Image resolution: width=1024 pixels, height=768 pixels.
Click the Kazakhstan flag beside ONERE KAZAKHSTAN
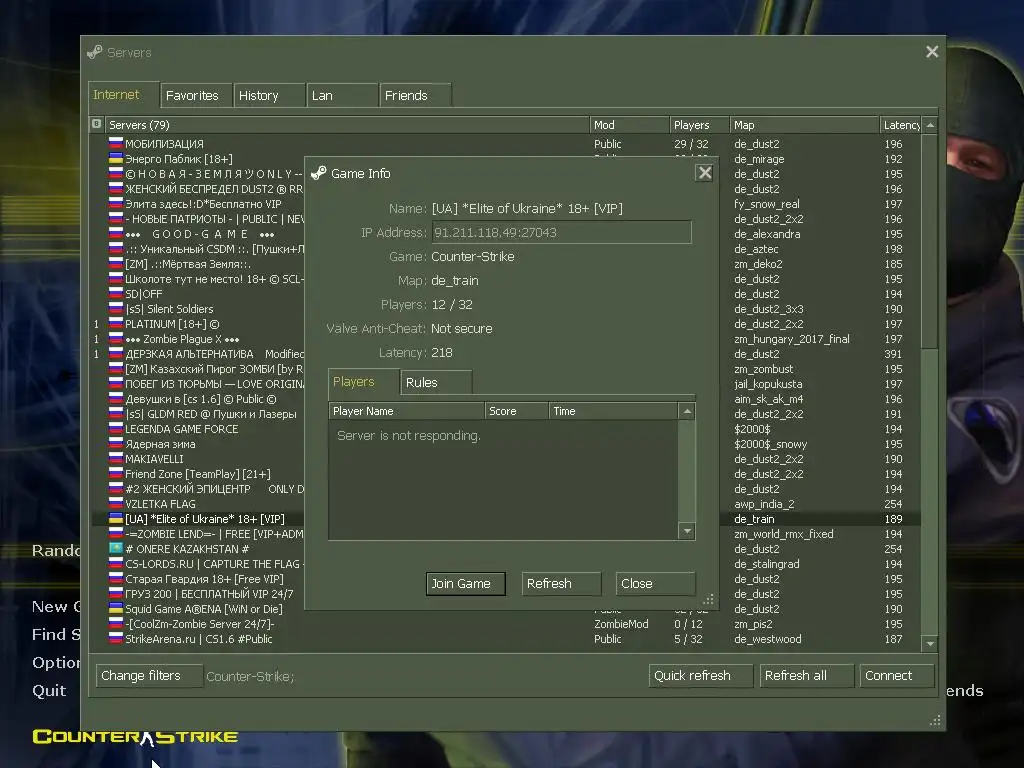[x=116, y=549]
